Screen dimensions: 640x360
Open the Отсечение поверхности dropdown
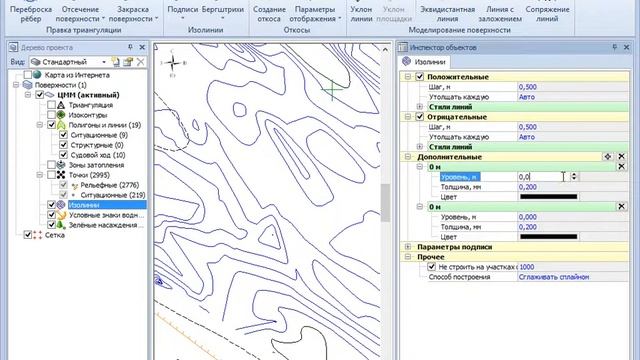[80, 14]
